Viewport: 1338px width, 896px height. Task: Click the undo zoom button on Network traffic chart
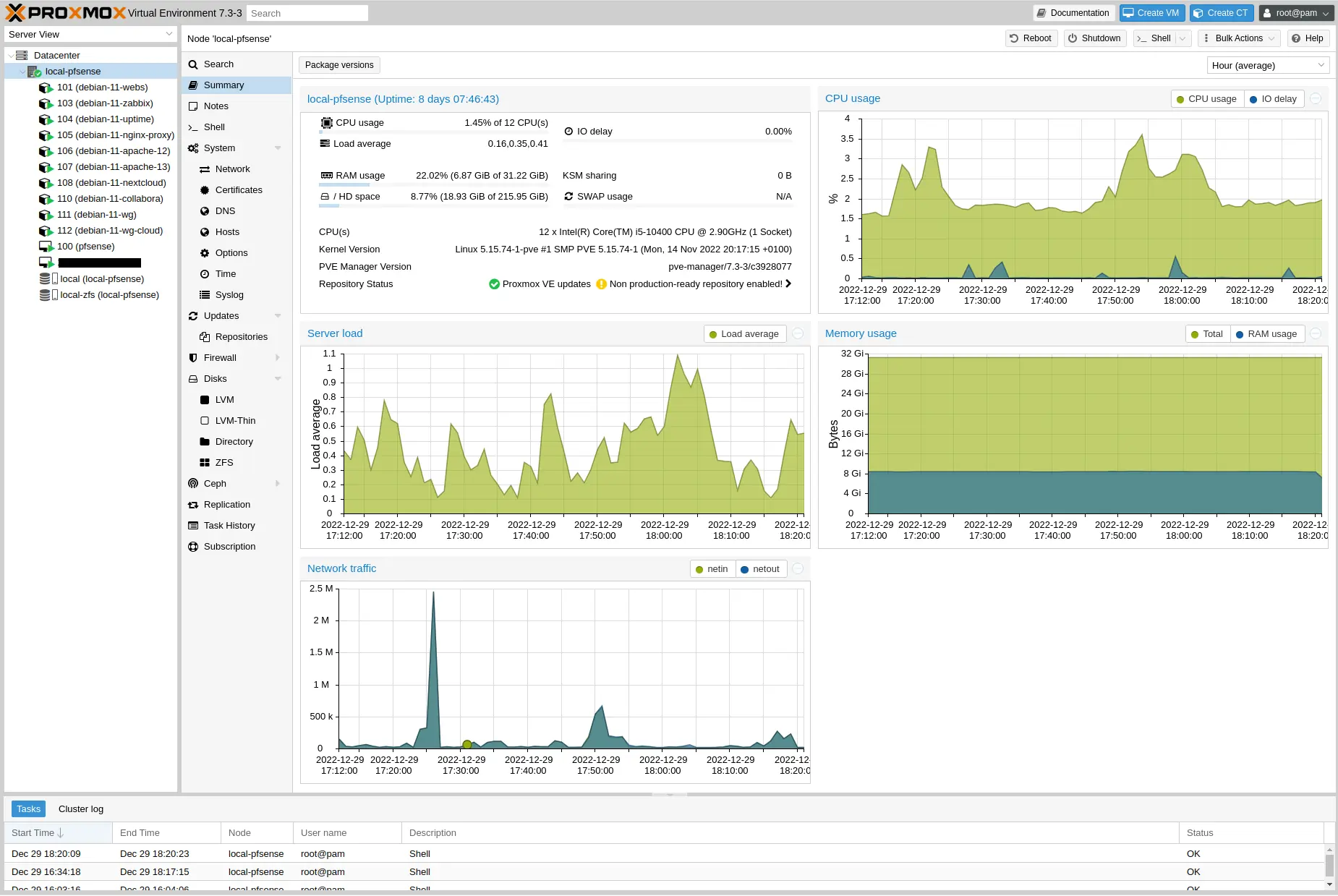pyautogui.click(x=798, y=569)
